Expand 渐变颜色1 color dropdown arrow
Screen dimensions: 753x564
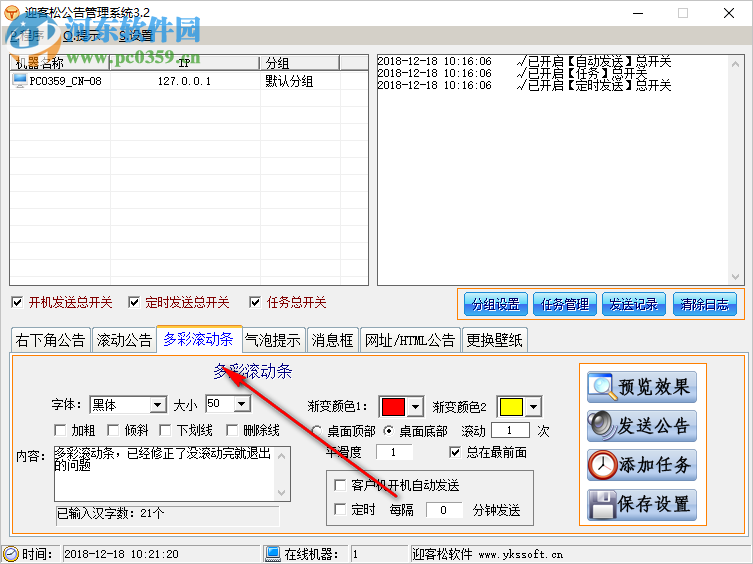[x=415, y=407]
